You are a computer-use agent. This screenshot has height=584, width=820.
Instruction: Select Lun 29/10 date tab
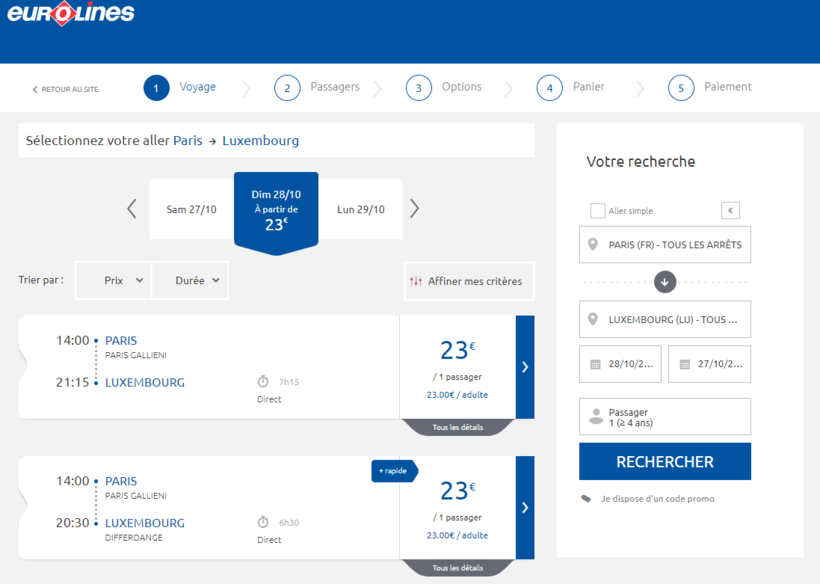click(x=361, y=210)
